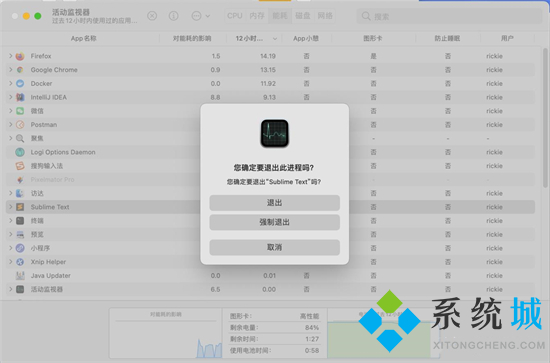Click the process info toolbar icon

173,16
